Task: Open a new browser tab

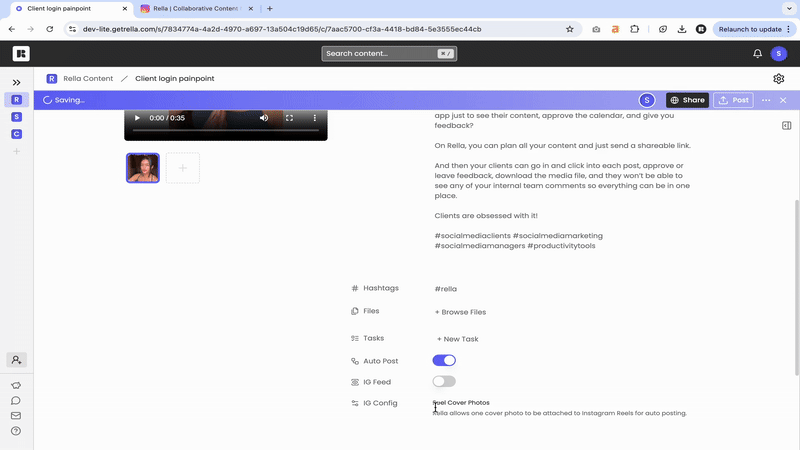Action: pyautogui.click(x=270, y=9)
